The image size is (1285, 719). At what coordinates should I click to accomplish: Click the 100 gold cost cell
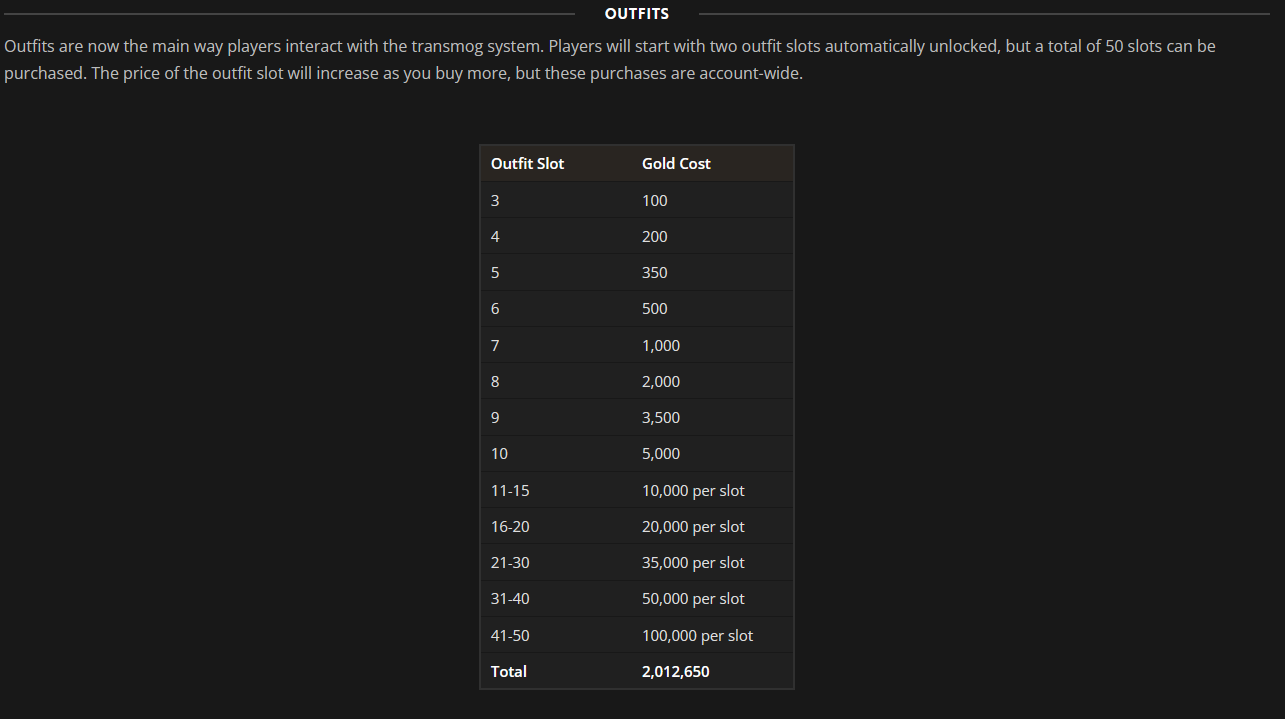pos(655,200)
